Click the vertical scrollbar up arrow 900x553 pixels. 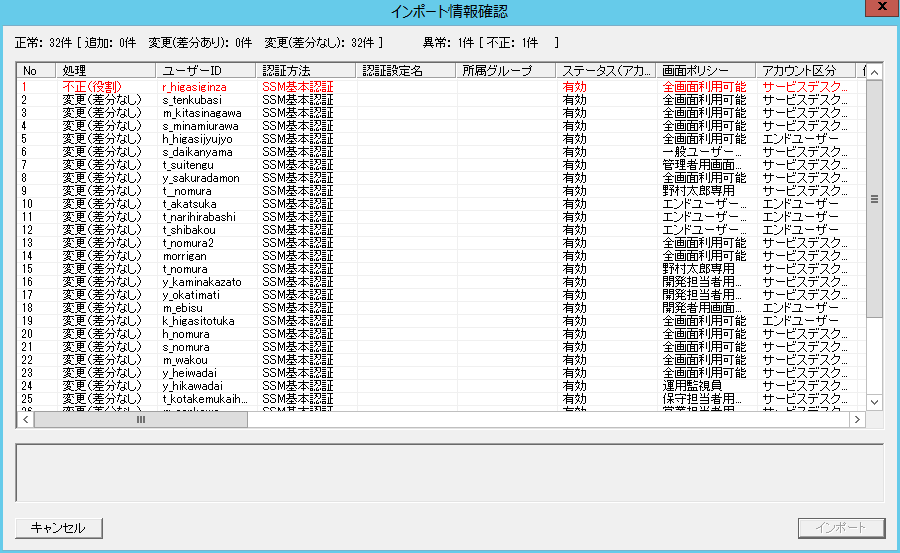tap(874, 72)
